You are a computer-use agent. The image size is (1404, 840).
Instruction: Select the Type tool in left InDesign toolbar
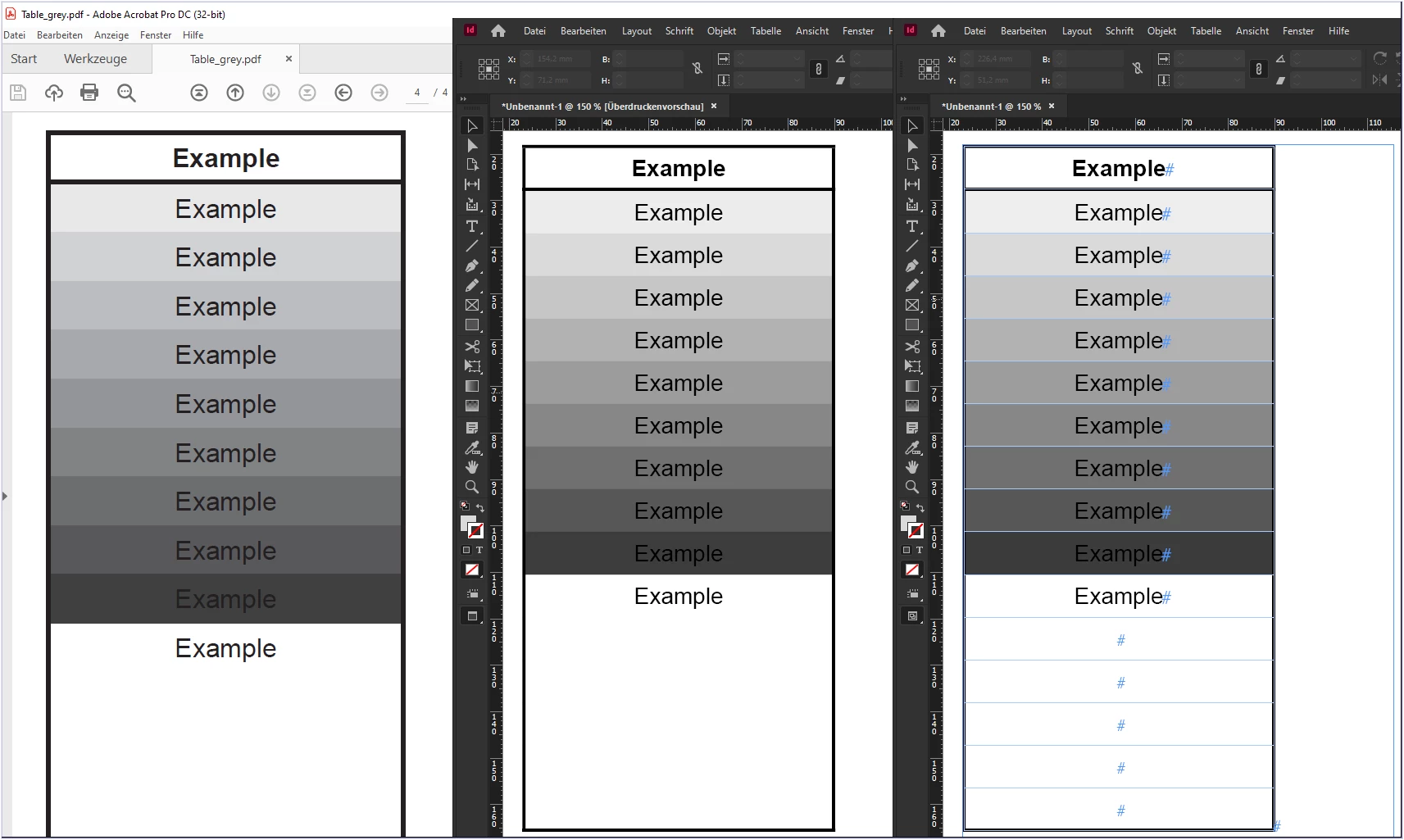pyautogui.click(x=472, y=226)
